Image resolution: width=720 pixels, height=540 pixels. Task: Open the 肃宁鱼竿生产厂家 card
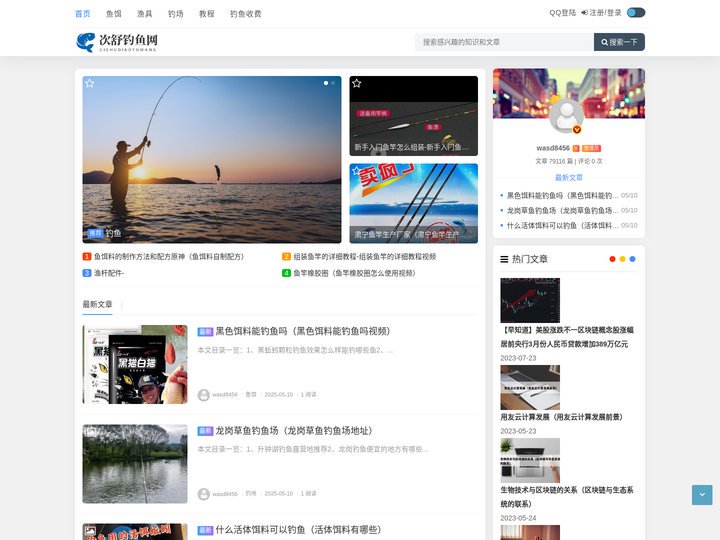pos(413,203)
